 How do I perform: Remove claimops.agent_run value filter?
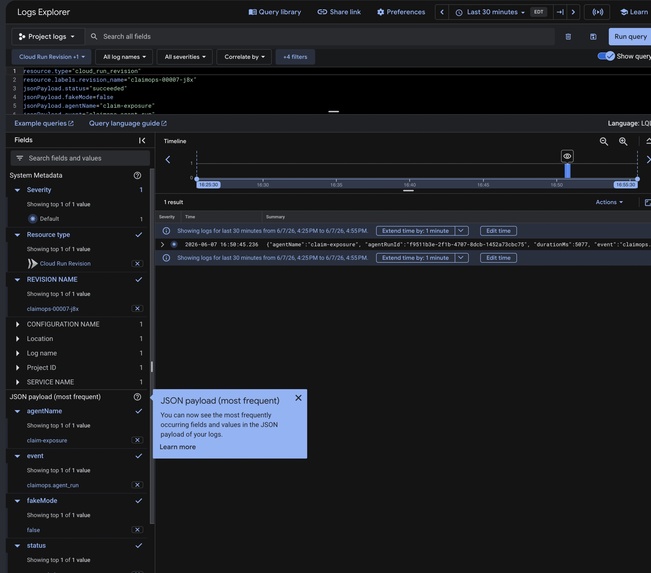(137, 485)
